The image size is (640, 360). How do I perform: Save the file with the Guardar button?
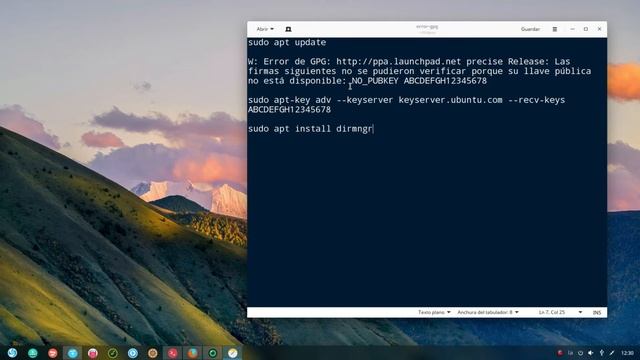point(530,29)
